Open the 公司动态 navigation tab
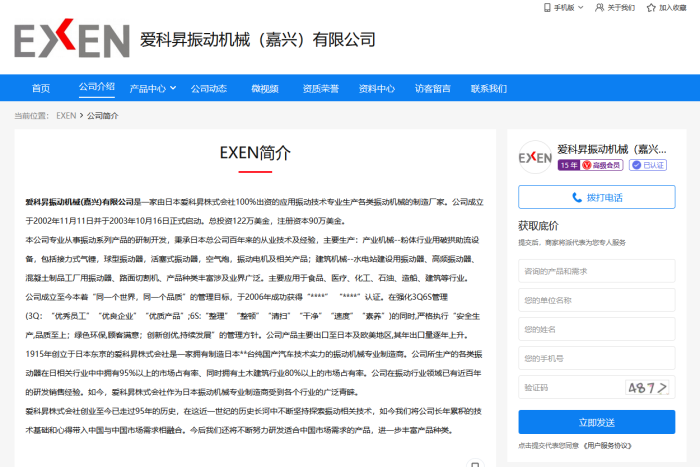Screen dimensions: 700x467 point(209,89)
